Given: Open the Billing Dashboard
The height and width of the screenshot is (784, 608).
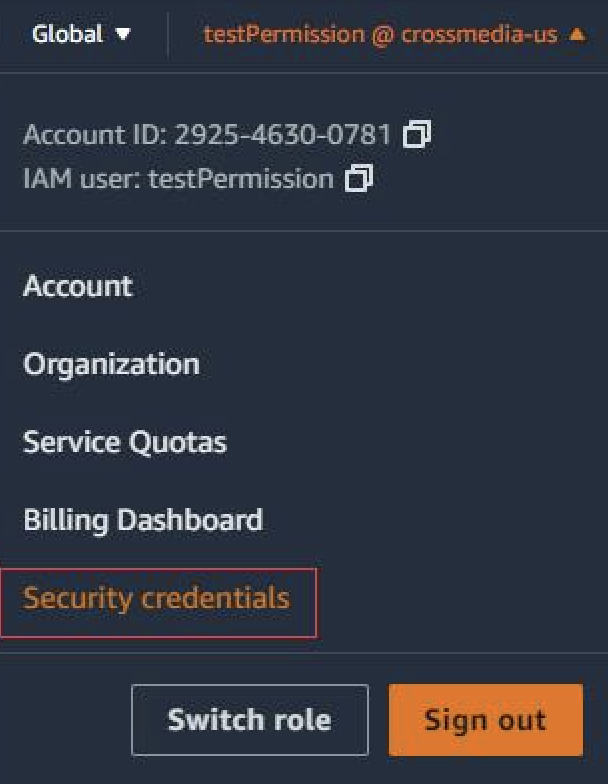Looking at the screenshot, I should [143, 520].
